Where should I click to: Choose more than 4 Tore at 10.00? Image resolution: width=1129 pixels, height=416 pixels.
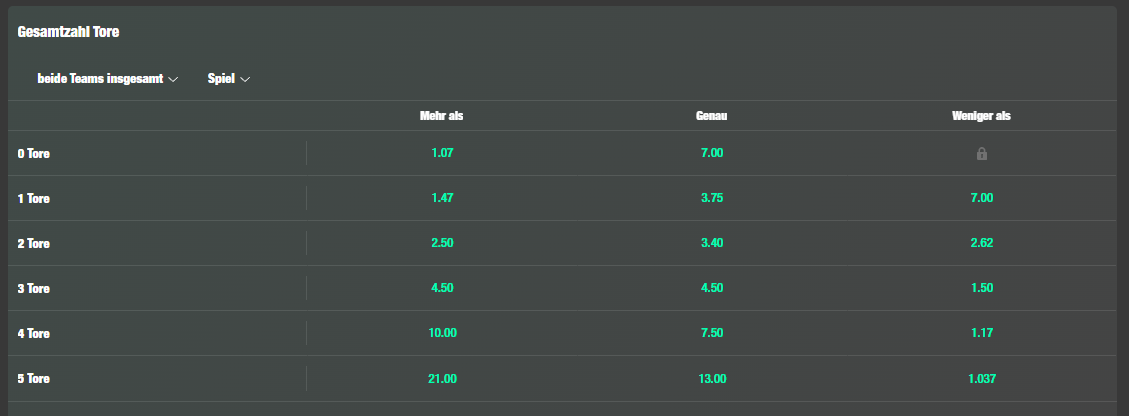tap(442, 333)
